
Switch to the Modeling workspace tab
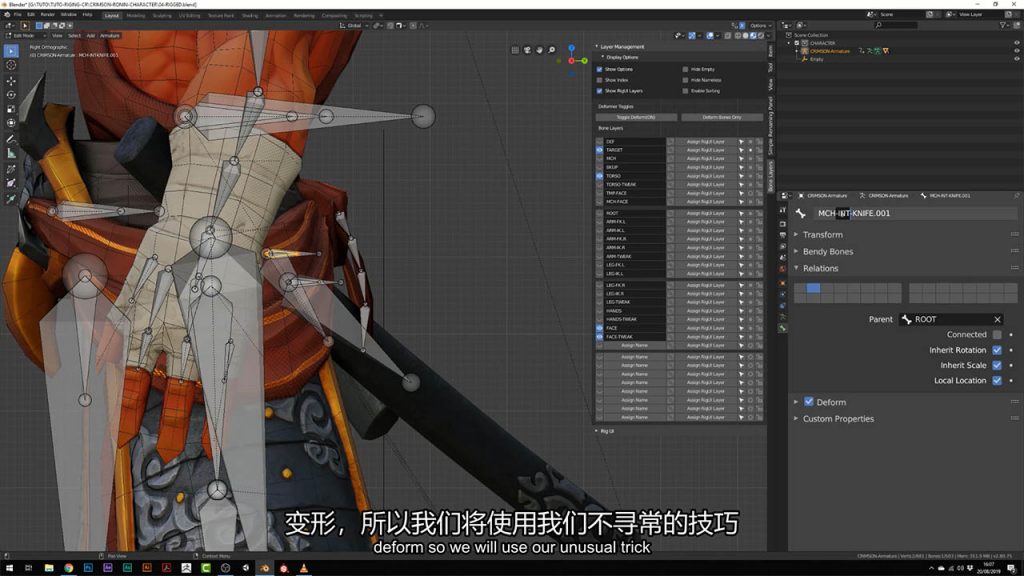[136, 15]
